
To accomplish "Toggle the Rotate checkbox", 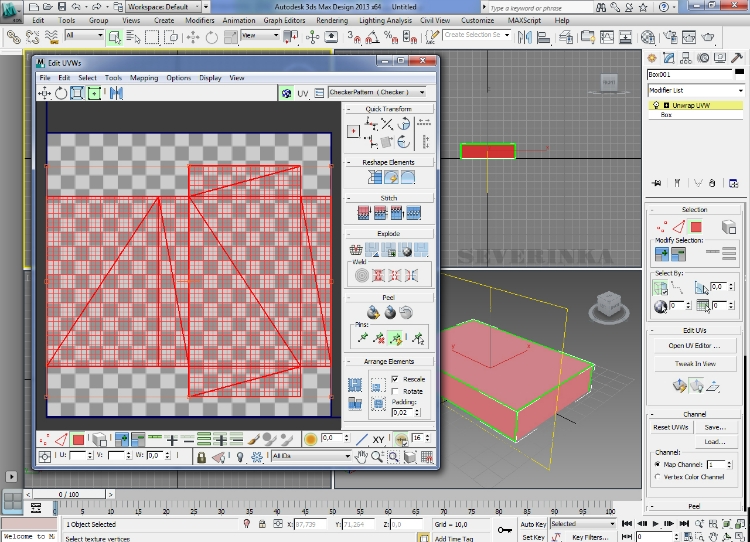I will (x=395, y=391).
